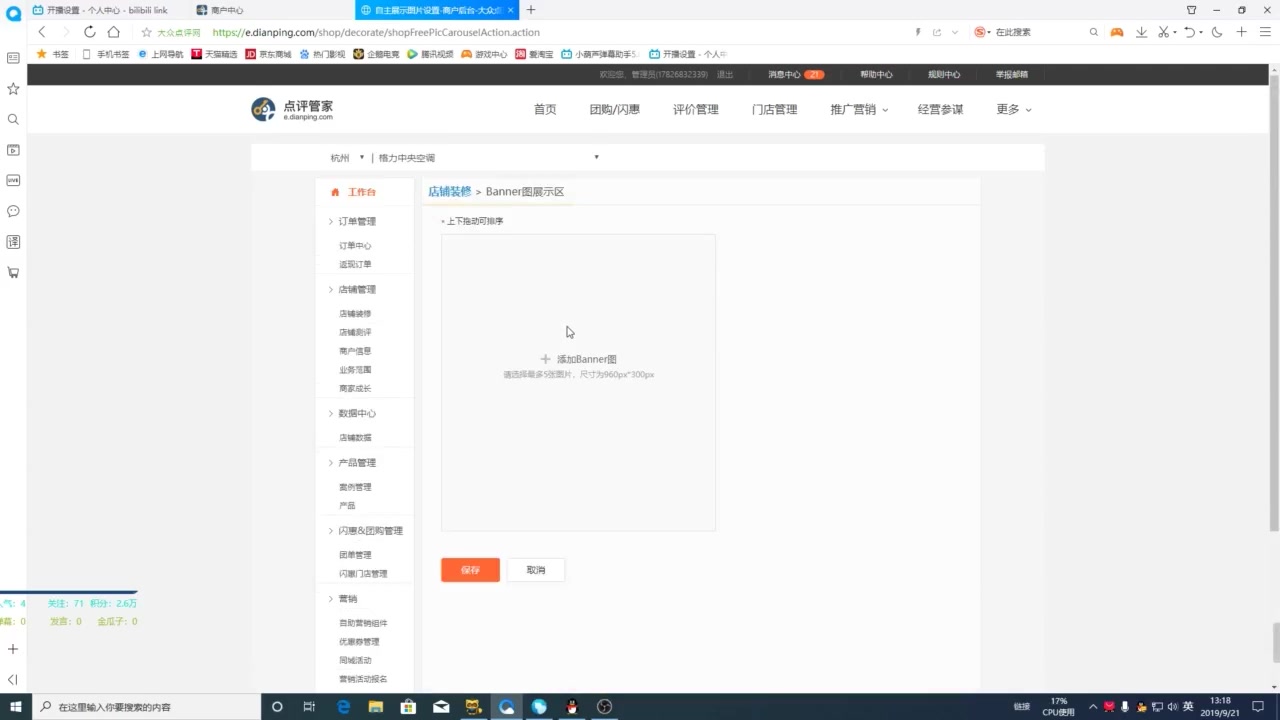Click the search magnifier in toolbar
This screenshot has width=1280, height=720.
(1094, 32)
